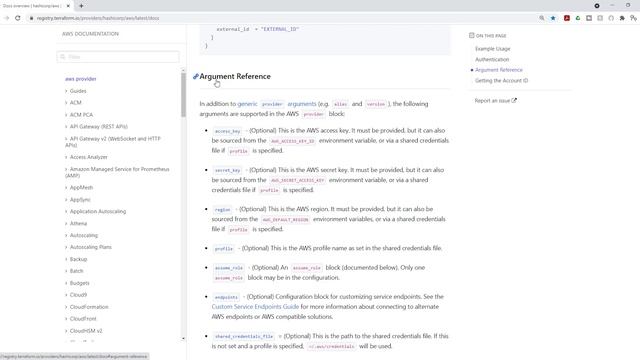Viewport: 640px width, 360px height.
Task: Open the Report an issue link
Action: (496, 100)
